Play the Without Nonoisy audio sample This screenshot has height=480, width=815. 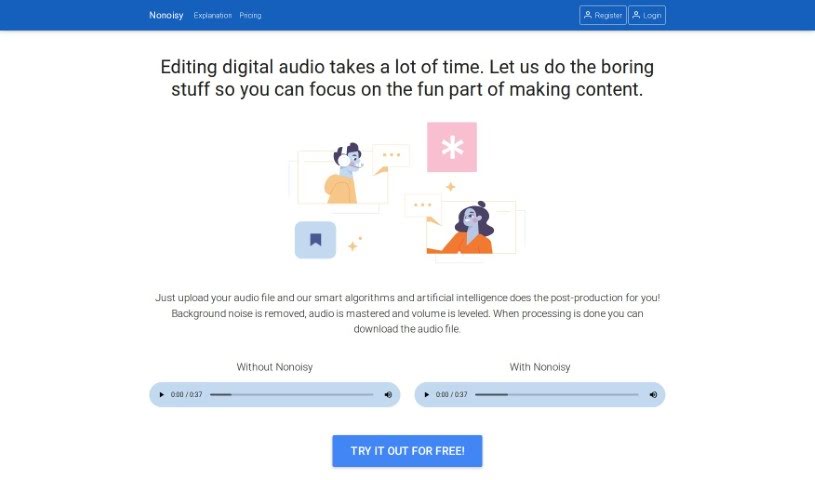162,395
